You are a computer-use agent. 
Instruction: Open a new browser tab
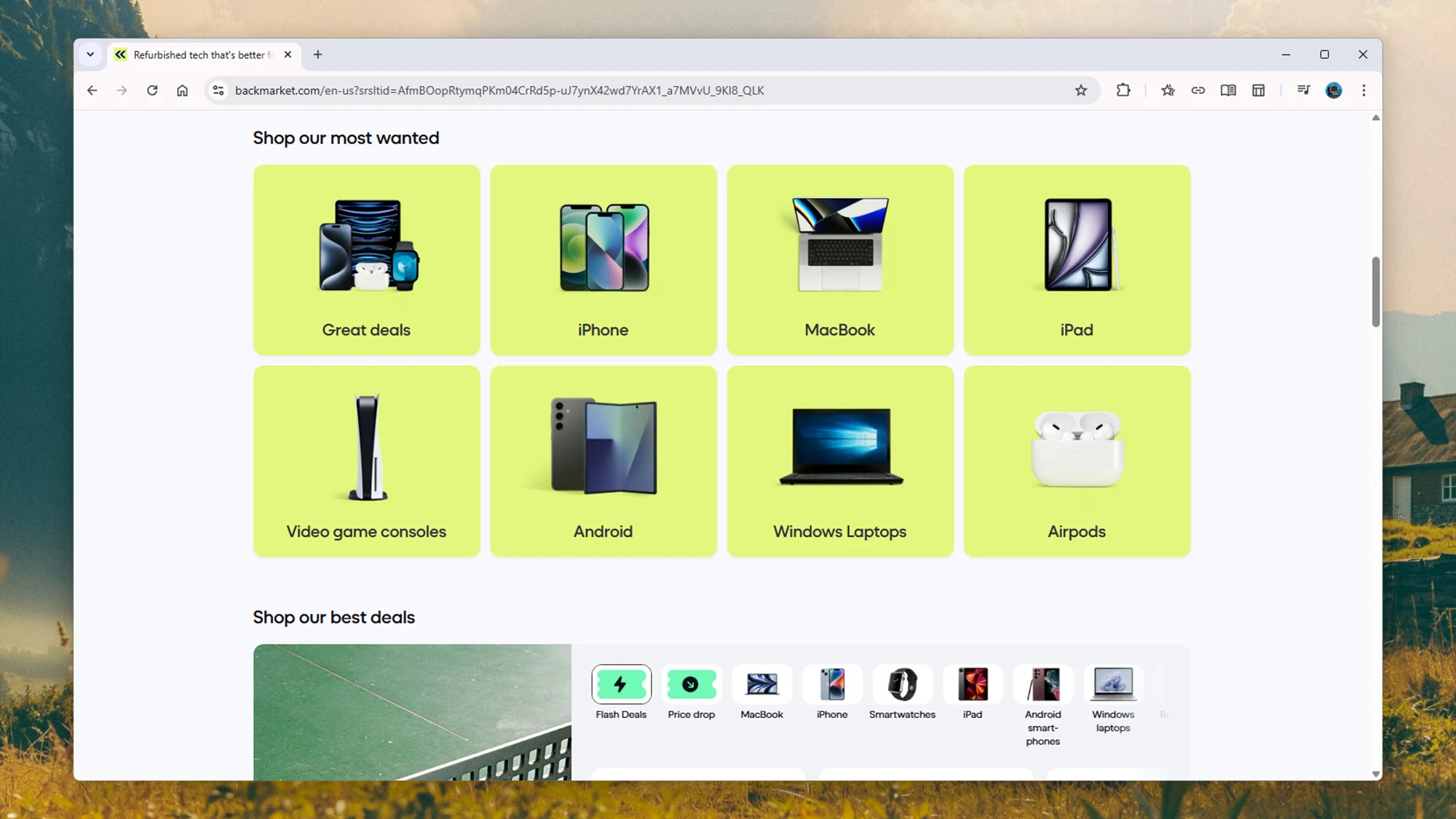click(x=318, y=55)
